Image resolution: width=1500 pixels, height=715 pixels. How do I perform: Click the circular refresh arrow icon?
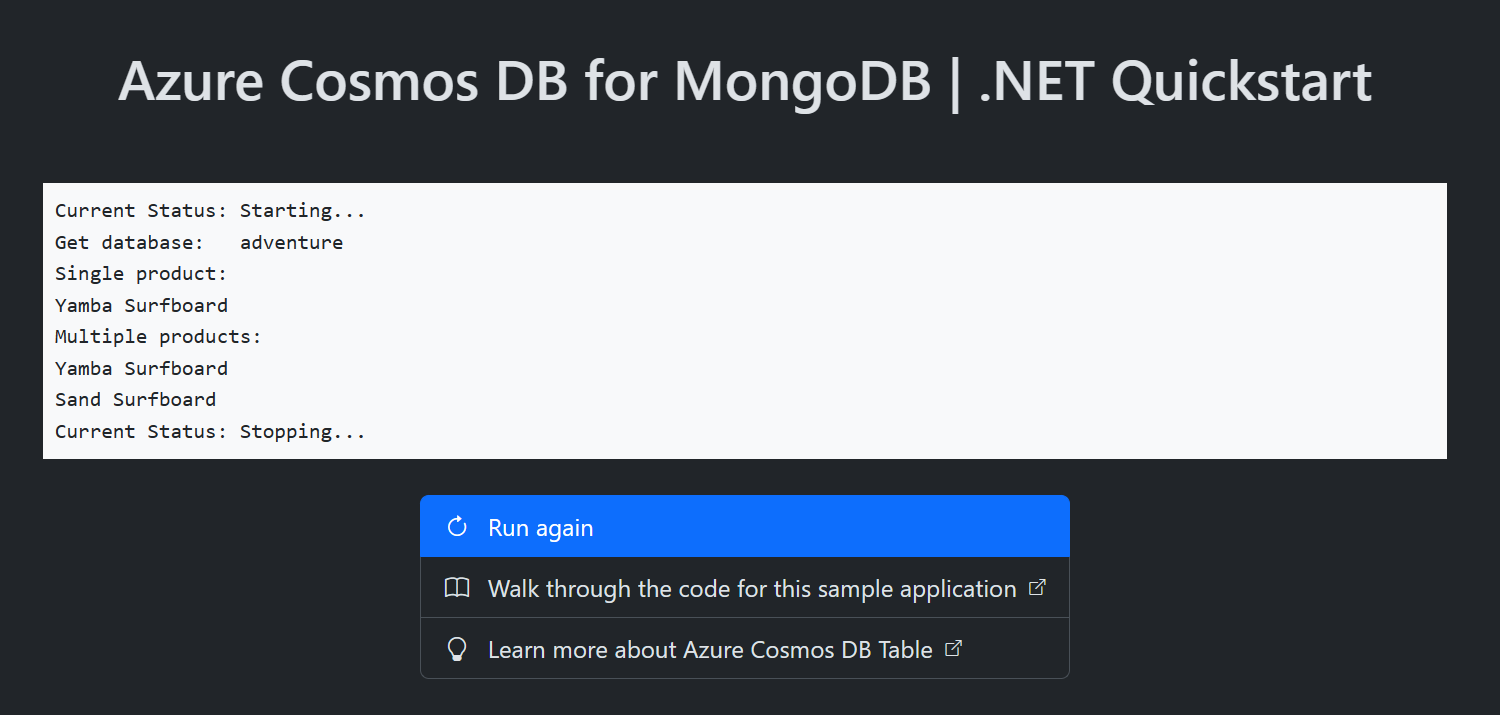click(457, 527)
